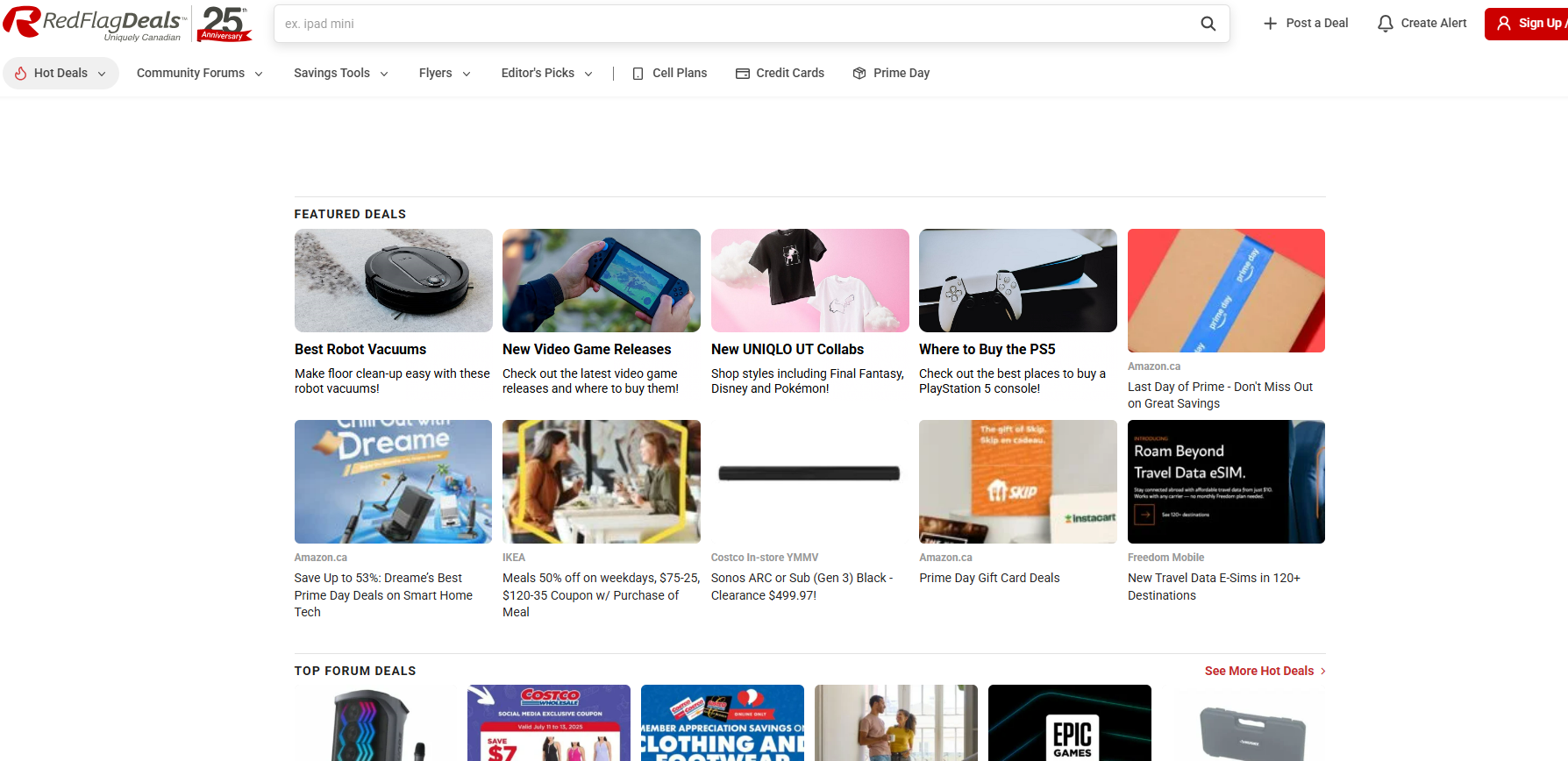The image size is (1568, 761).
Task: Go to Cell Plans
Action: click(670, 74)
